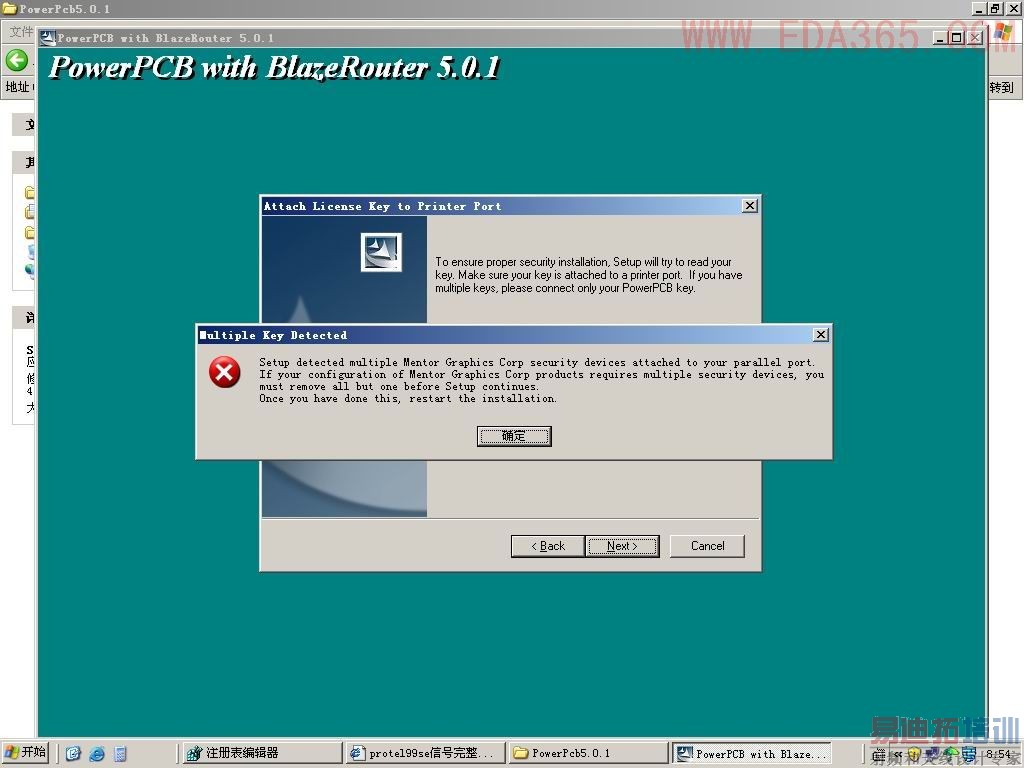The height and width of the screenshot is (768, 1024).
Task: Close the PowerPcb5.0.1 Explorer window
Action: 1012,8
